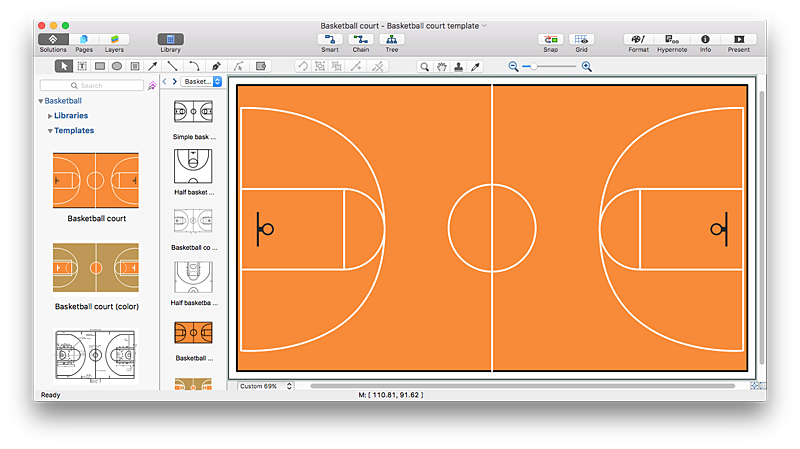The height and width of the screenshot is (449, 800).
Task: Click the zoom slider handle
Action: (x=534, y=66)
